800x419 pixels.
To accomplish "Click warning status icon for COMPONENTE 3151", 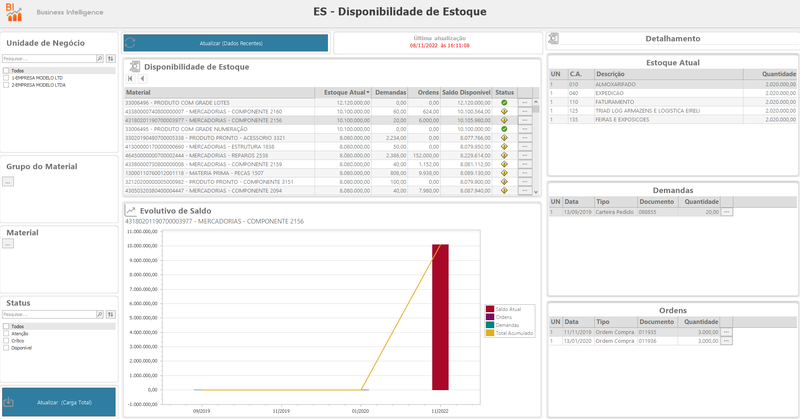I will [504, 182].
